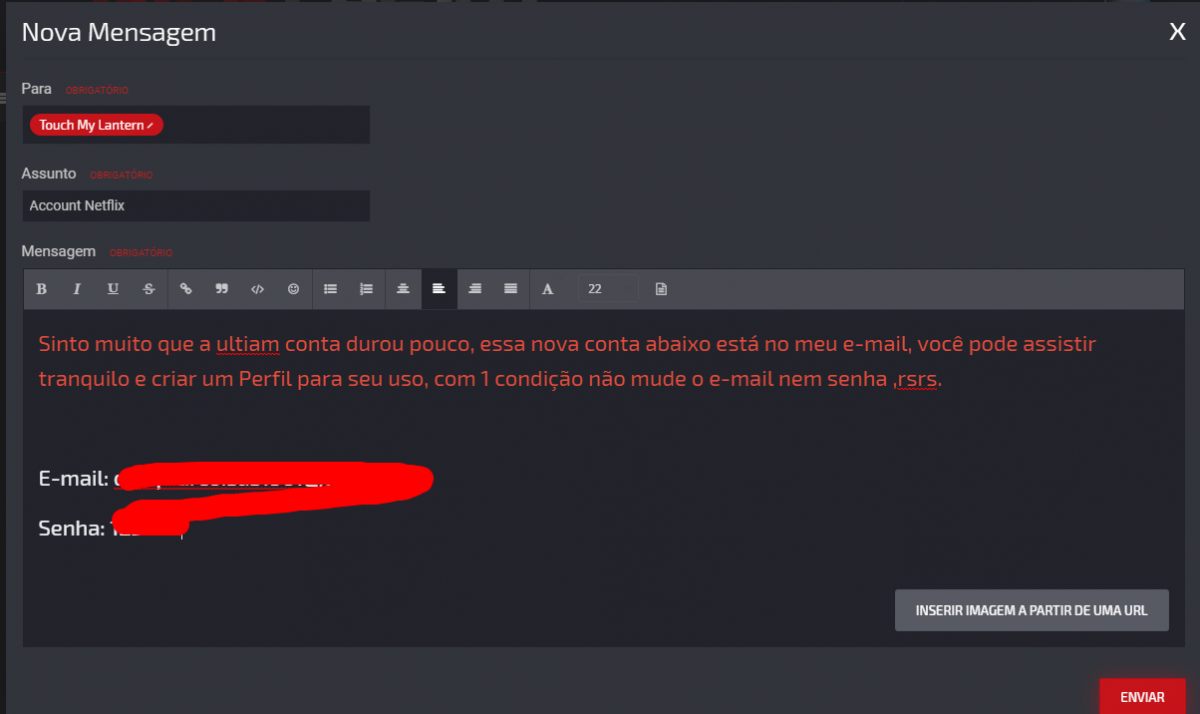Screen dimensions: 1200x714
Task: Send the message with the Enviar button
Action: 1142,697
